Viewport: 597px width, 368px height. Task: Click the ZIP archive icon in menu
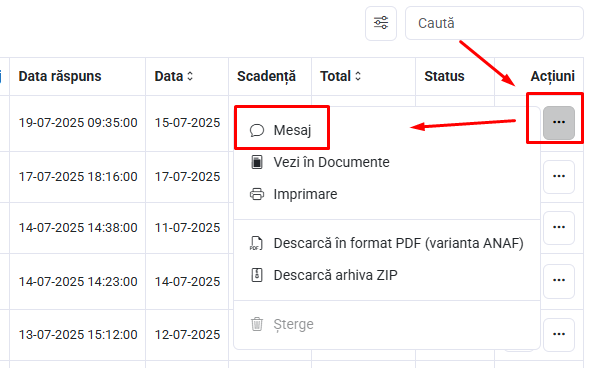pyautogui.click(x=257, y=275)
